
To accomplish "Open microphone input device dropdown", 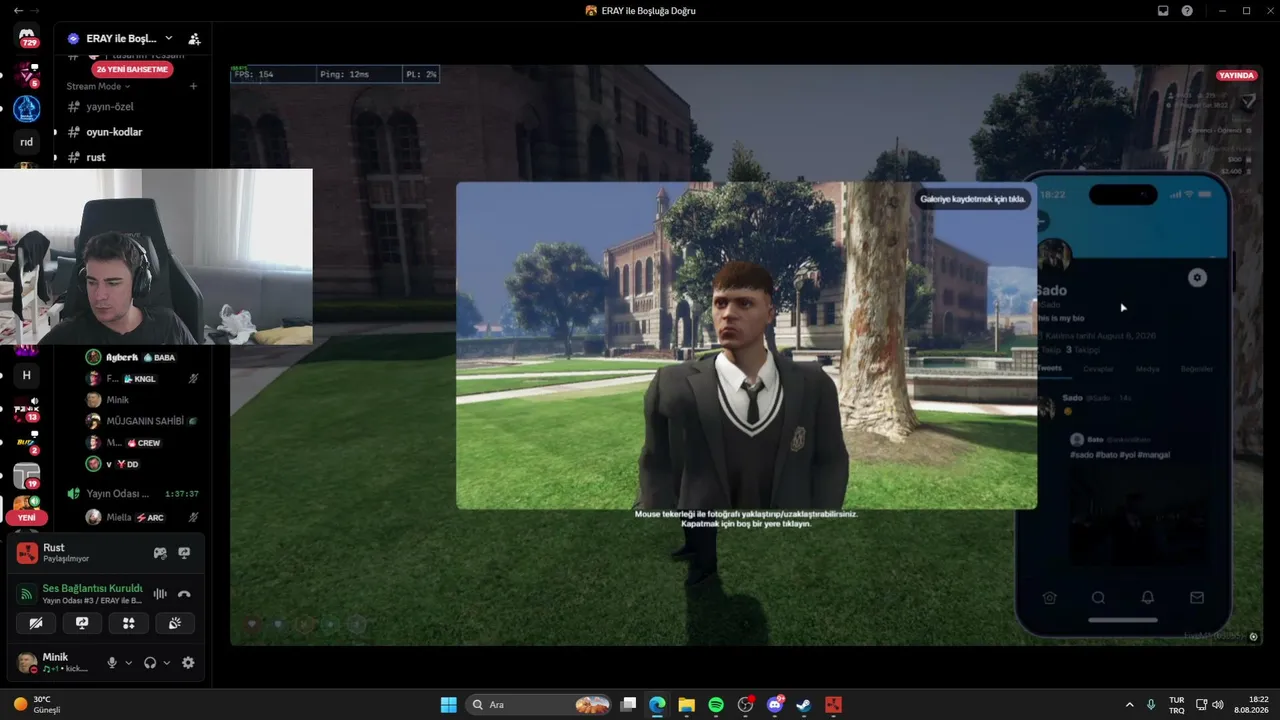I will click(129, 663).
